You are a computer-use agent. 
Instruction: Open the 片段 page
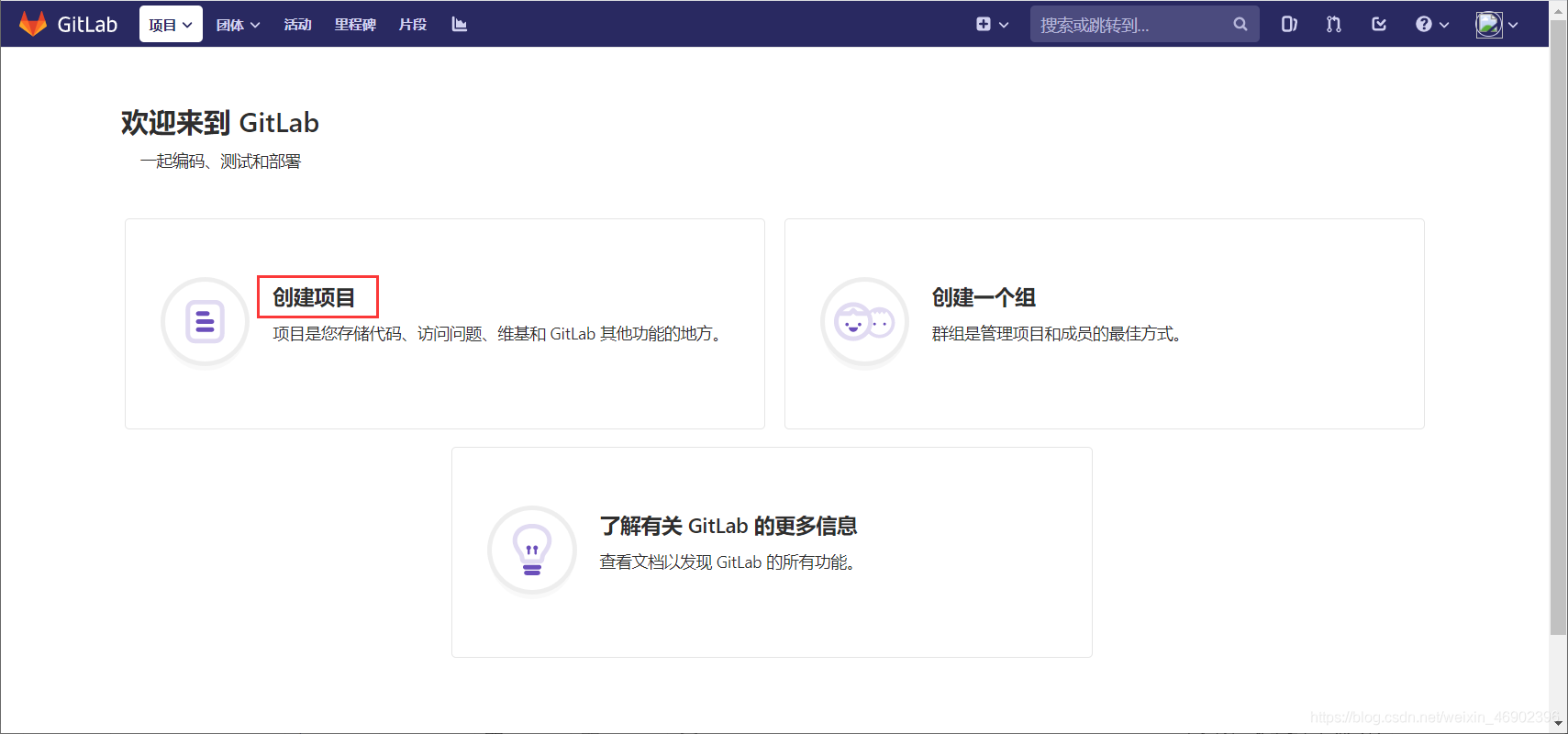[x=413, y=25]
